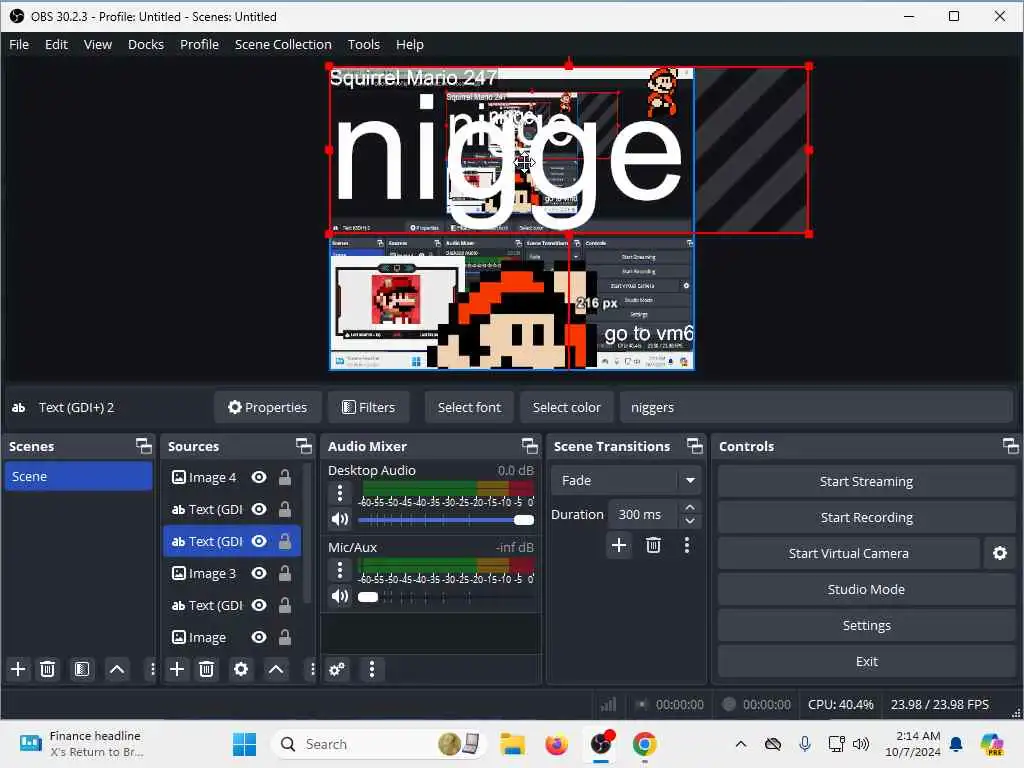Open the File menu
This screenshot has width=1024, height=768.
[19, 44]
